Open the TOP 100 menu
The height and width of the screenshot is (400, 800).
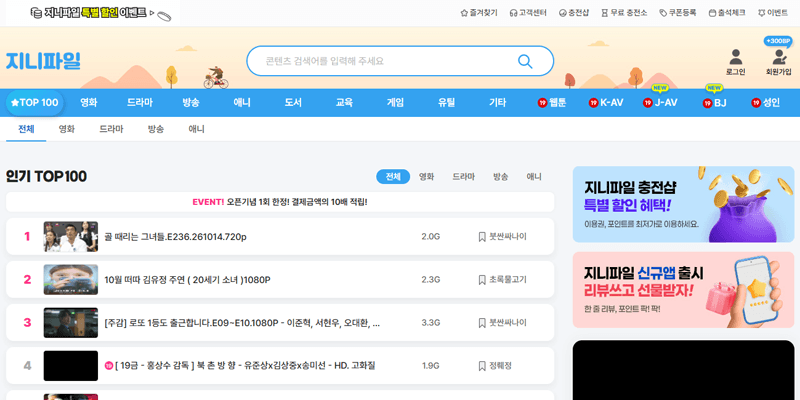point(35,103)
